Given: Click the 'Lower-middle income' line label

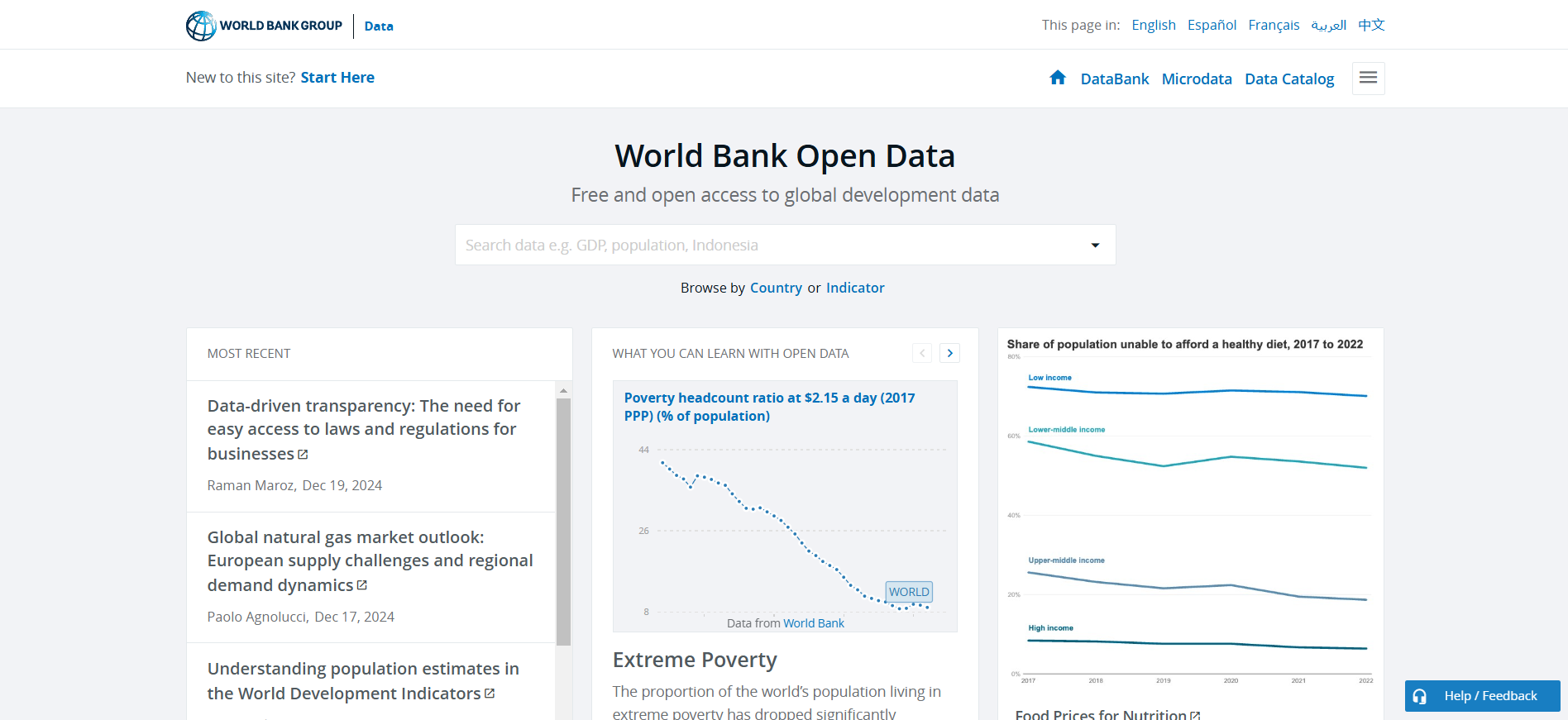Looking at the screenshot, I should click(x=1066, y=430).
